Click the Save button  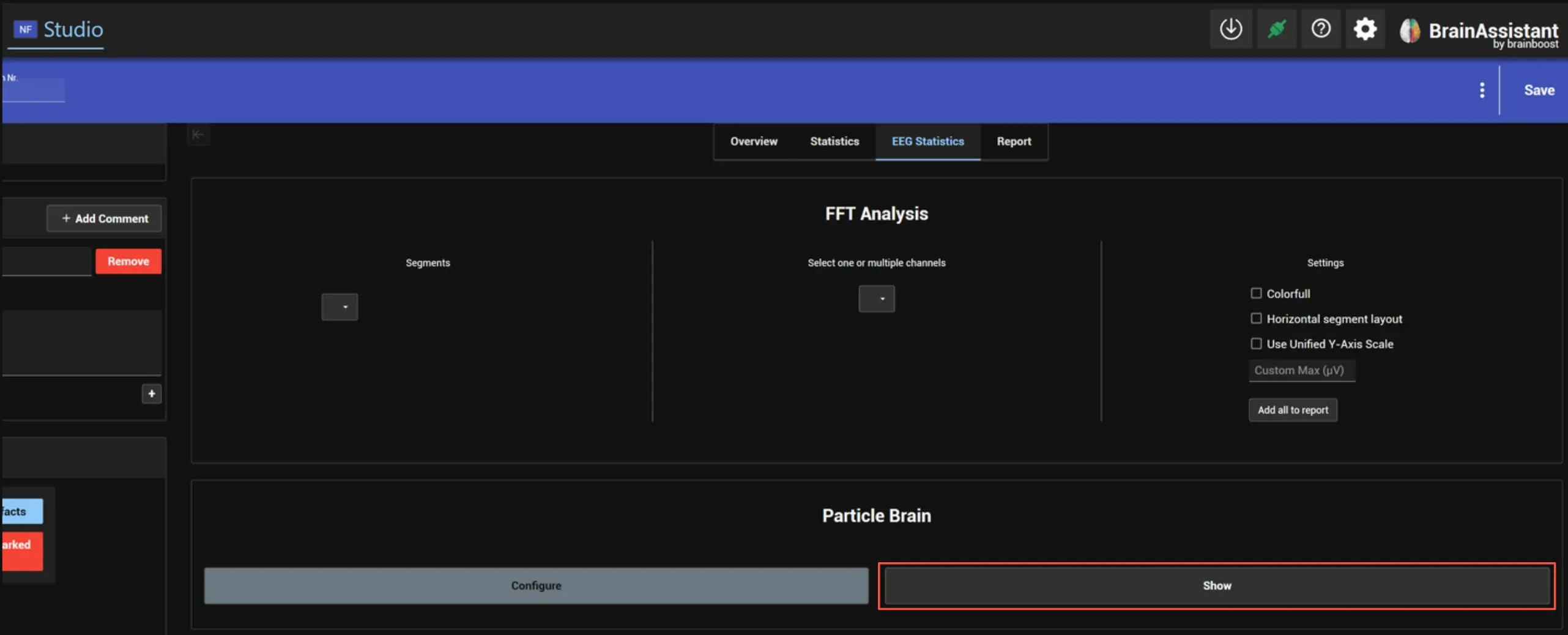[x=1539, y=90]
